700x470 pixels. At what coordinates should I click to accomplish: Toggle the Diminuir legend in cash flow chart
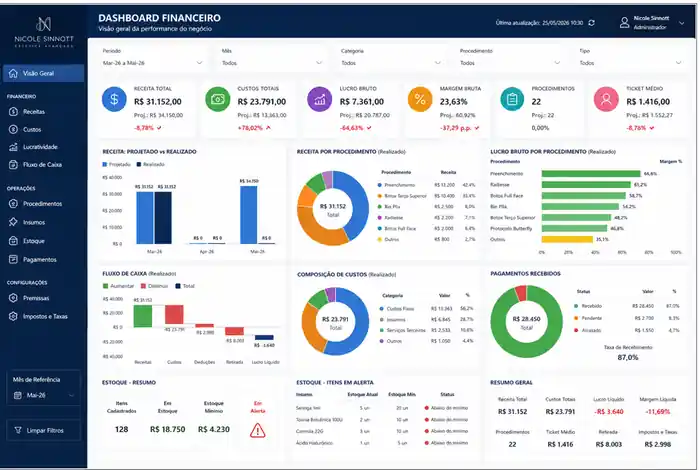pos(154,286)
